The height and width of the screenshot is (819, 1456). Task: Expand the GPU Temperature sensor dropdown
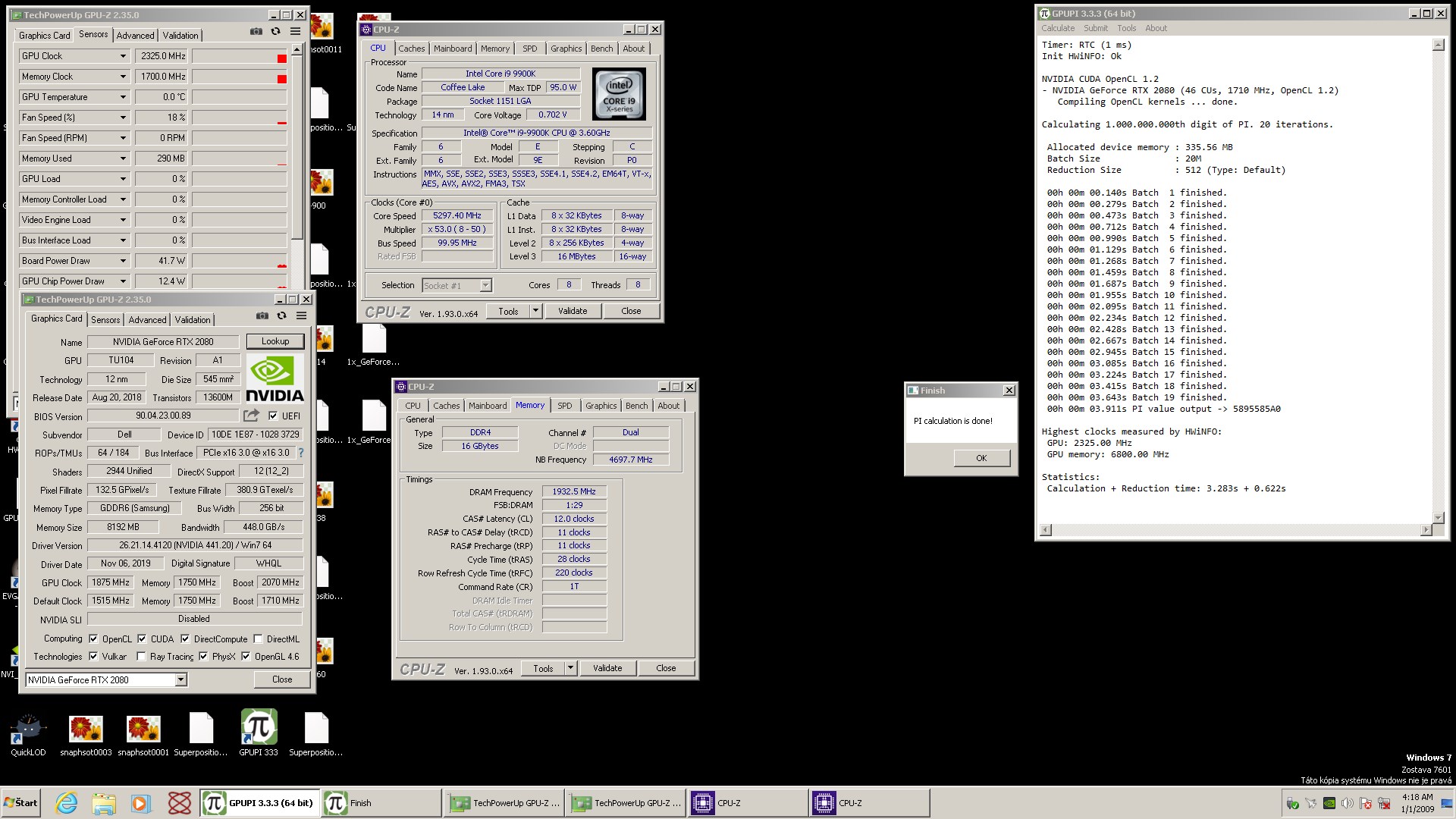click(123, 97)
